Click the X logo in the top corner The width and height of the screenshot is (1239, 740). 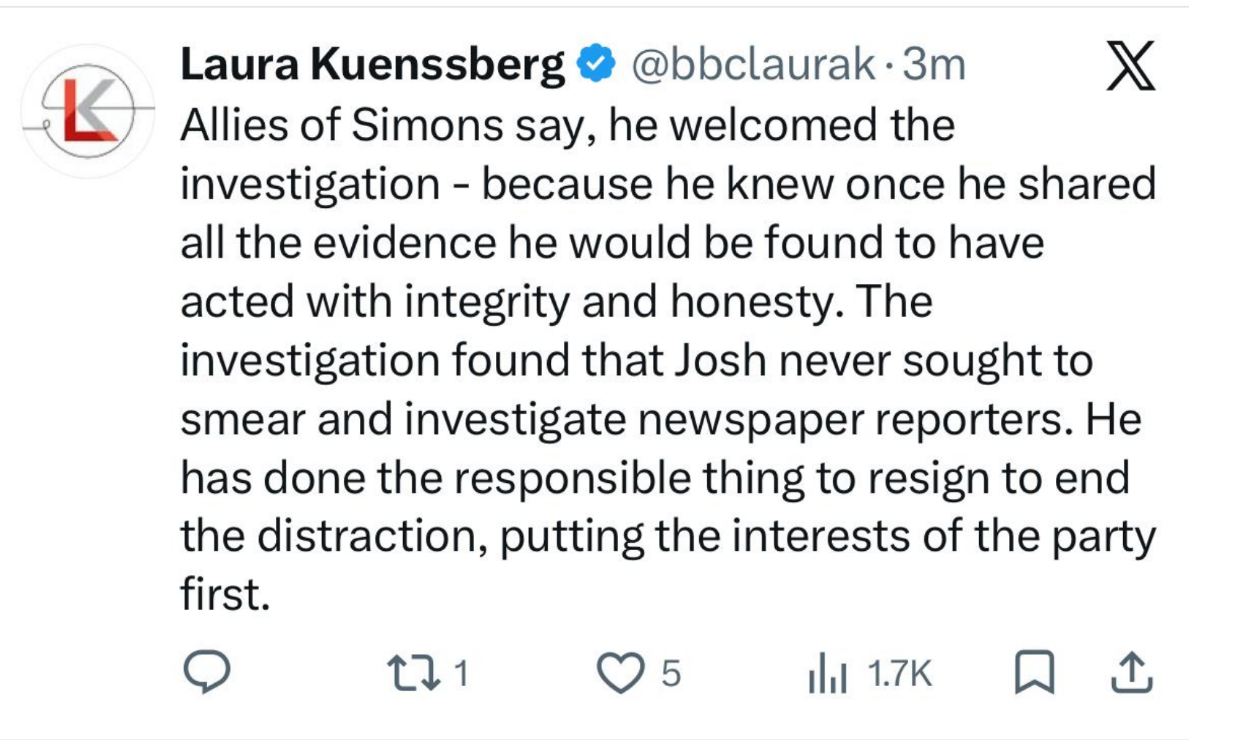pos(1132,67)
